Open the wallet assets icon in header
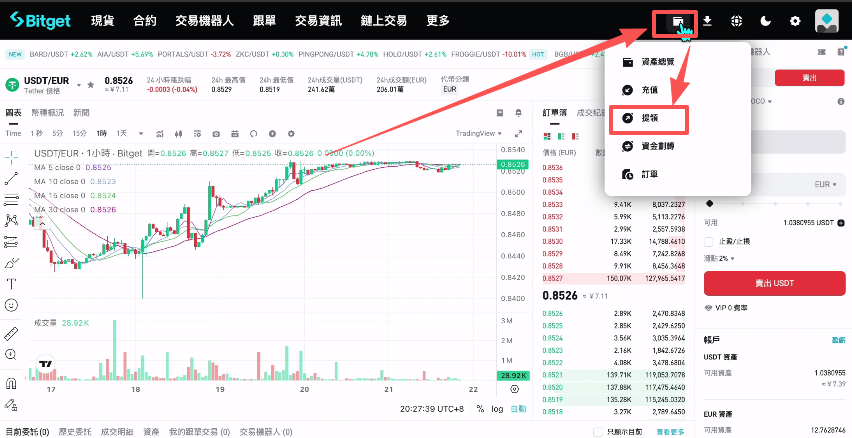 pos(678,21)
